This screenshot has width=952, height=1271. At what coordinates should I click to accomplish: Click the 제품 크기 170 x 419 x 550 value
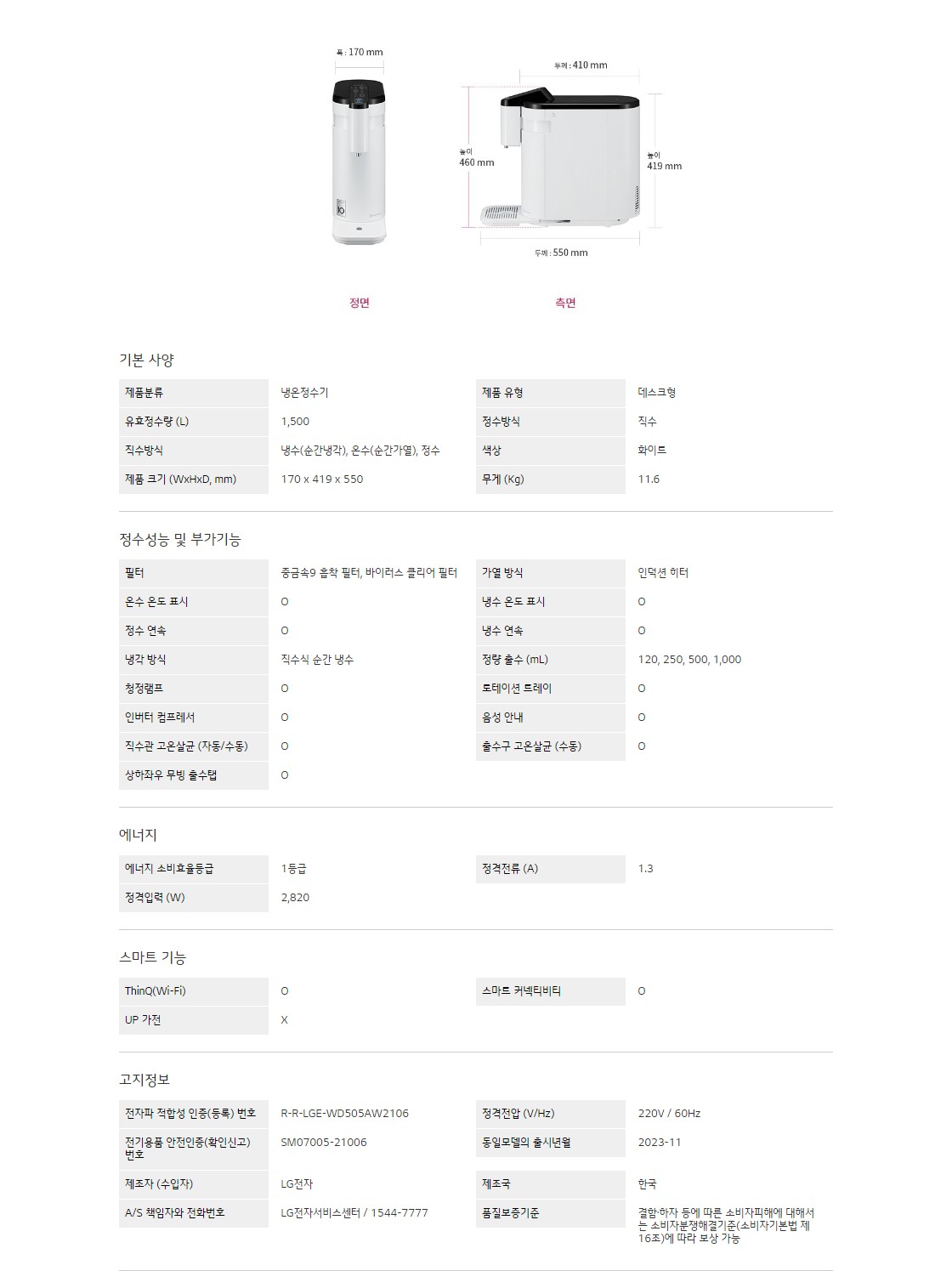[x=322, y=479]
